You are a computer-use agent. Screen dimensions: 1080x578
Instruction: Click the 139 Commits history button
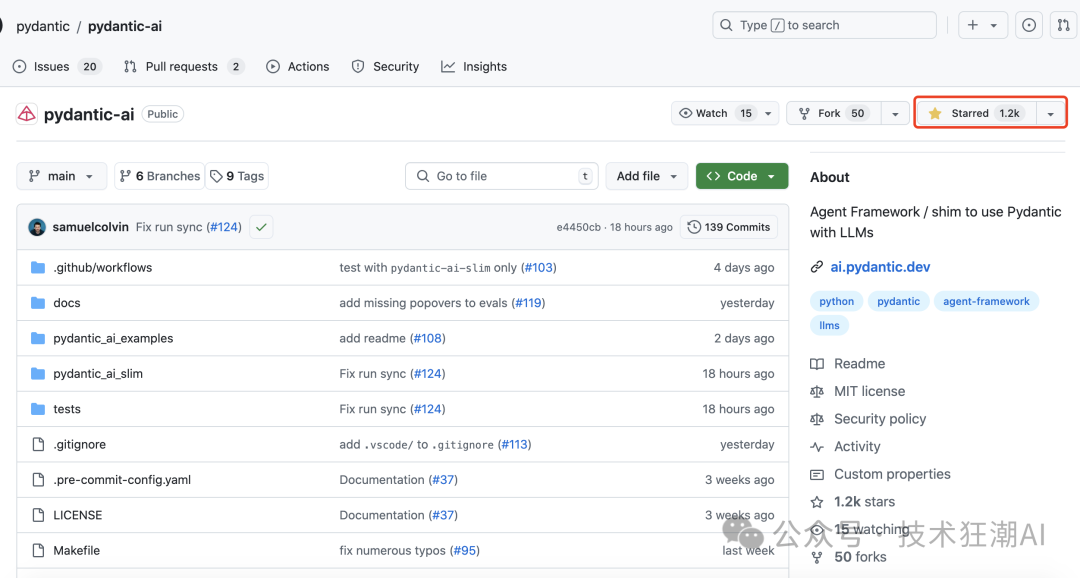[x=729, y=227]
